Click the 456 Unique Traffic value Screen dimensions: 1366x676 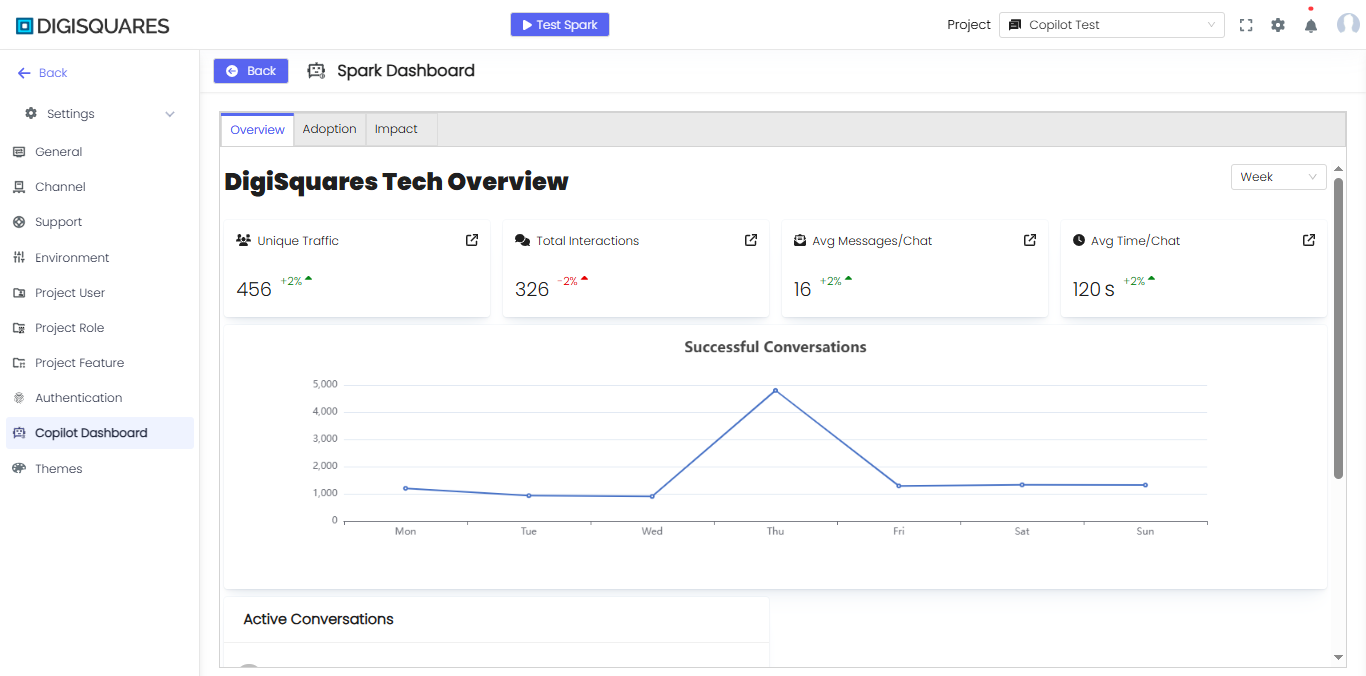click(254, 289)
